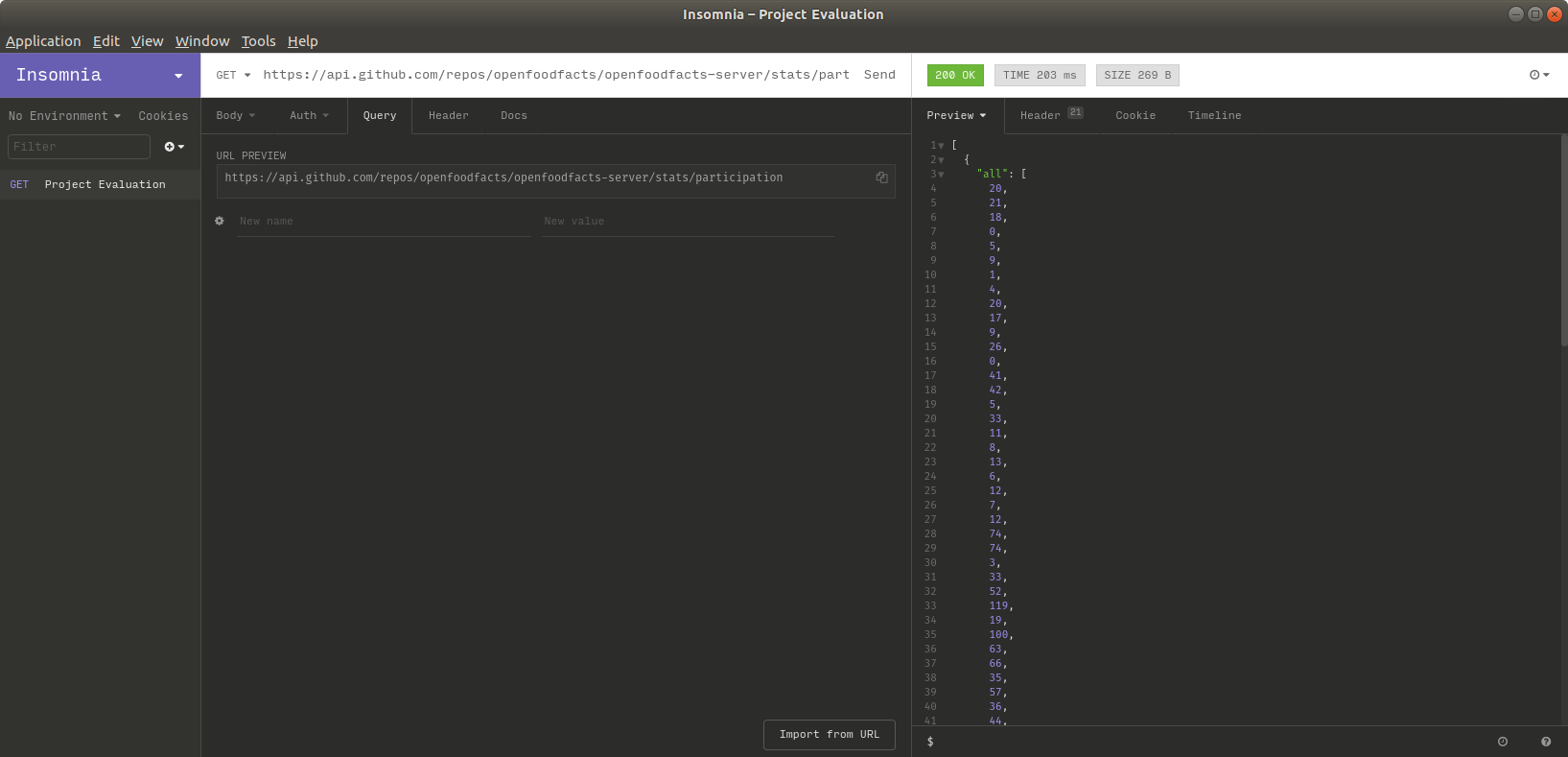Expand the Body type dropdown

pyautogui.click(x=236, y=115)
